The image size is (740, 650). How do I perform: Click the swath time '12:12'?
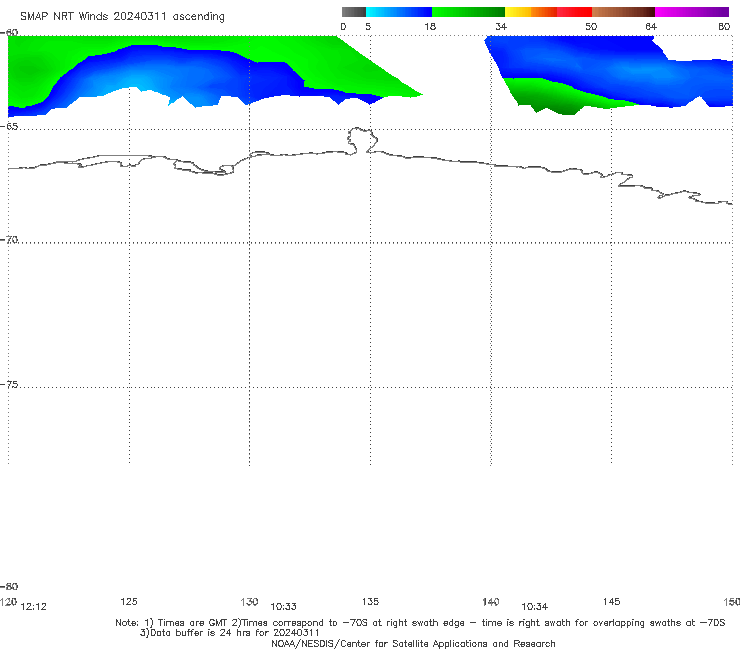[34, 607]
